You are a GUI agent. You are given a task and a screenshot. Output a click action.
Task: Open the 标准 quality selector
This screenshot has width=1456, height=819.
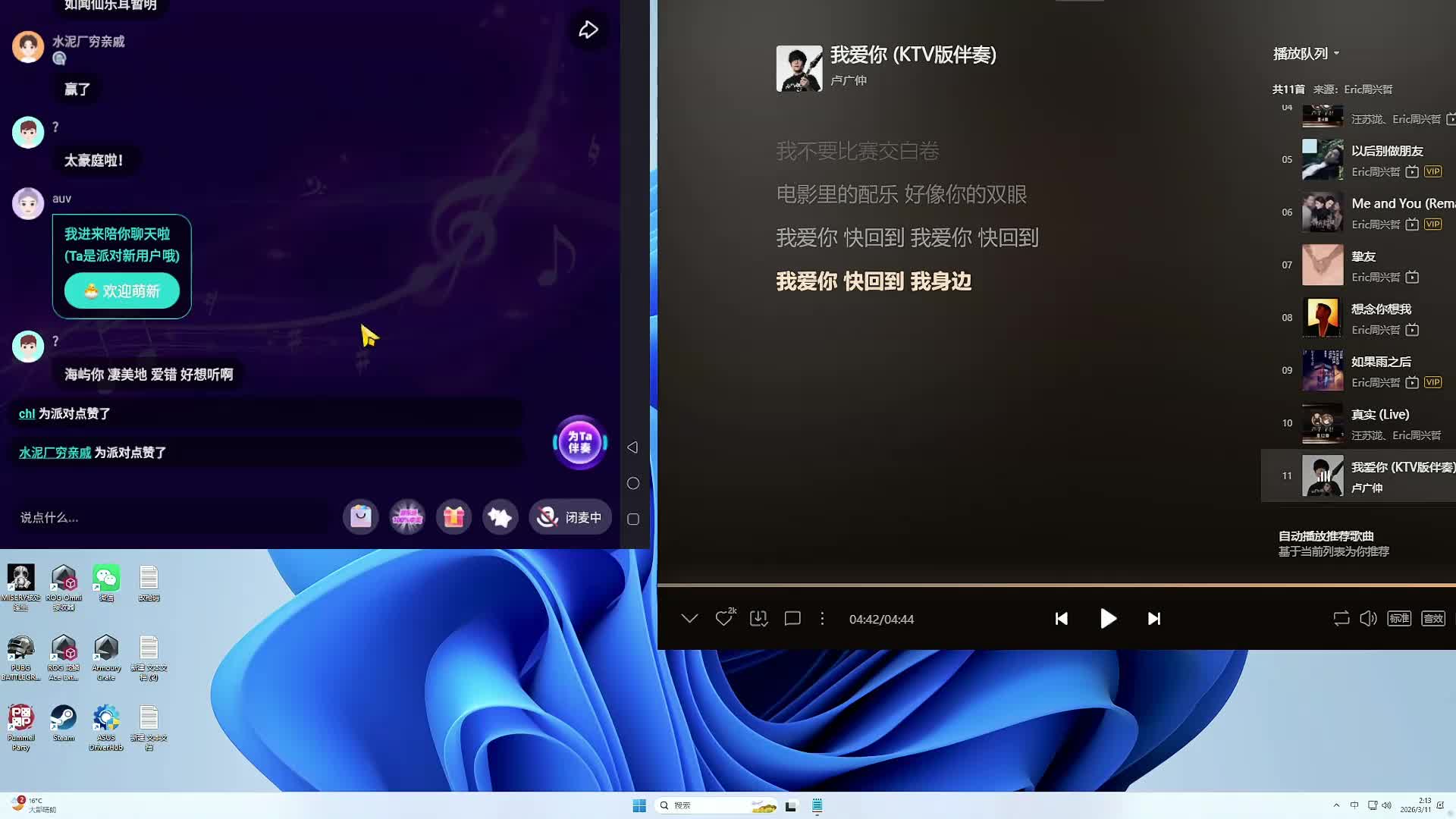click(1399, 619)
